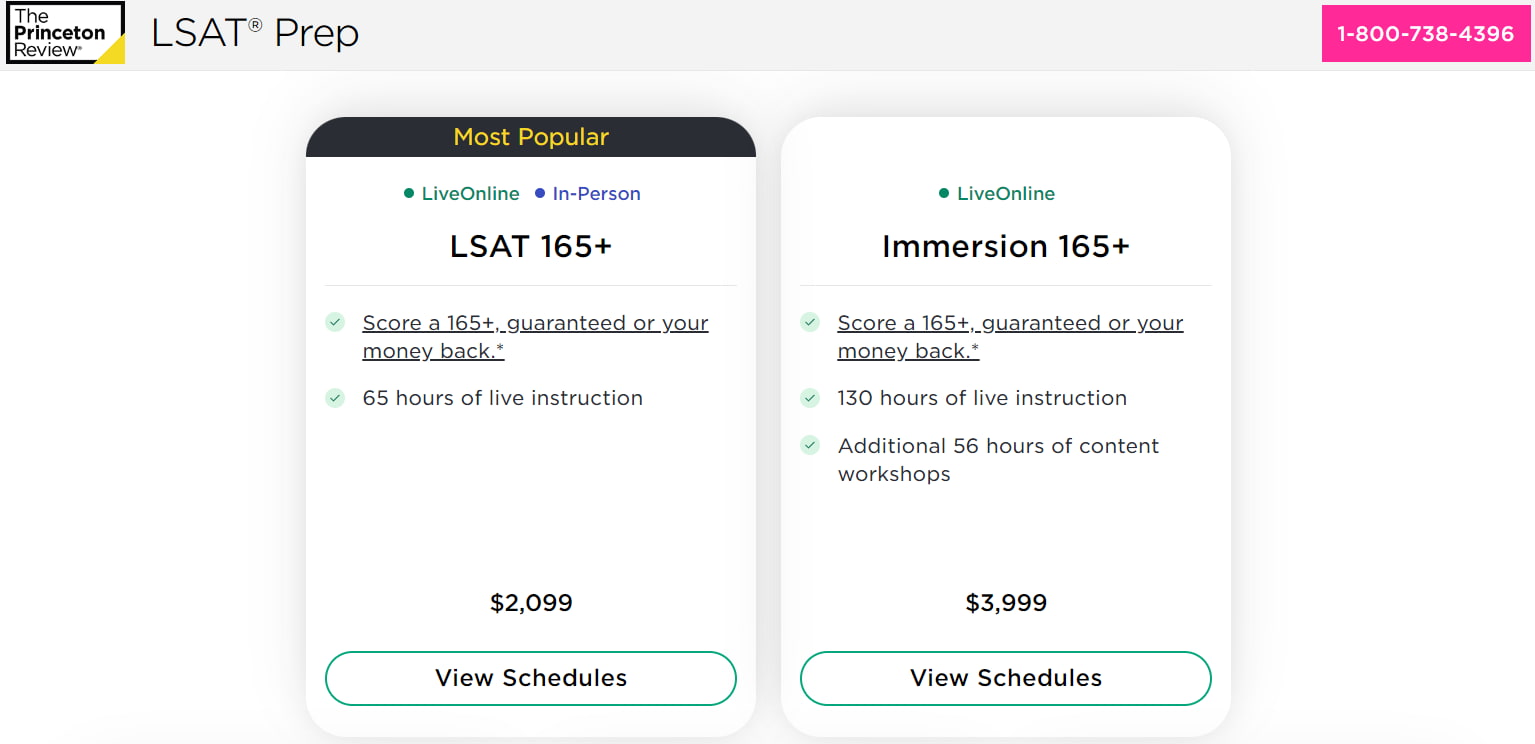Select the Immersion 165+ course heading
The width and height of the screenshot is (1535, 744).
(1006, 246)
